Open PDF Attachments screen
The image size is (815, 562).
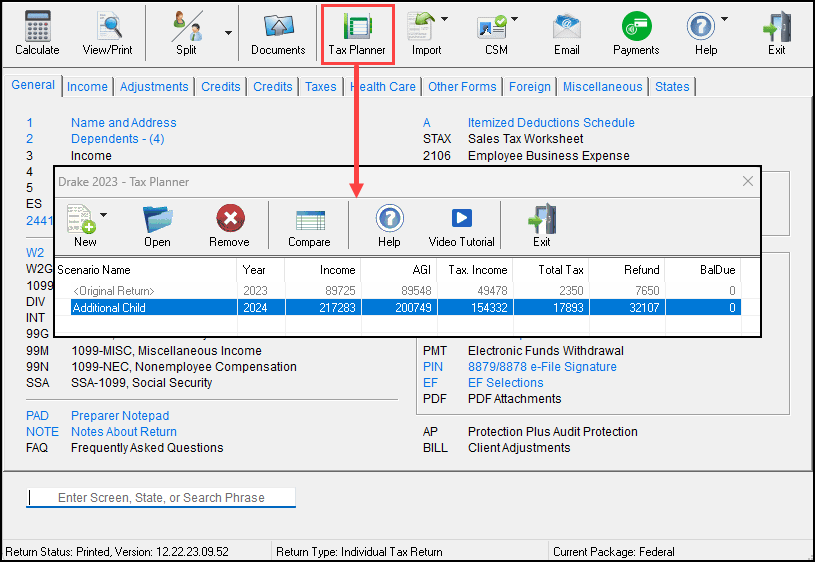click(x=515, y=399)
